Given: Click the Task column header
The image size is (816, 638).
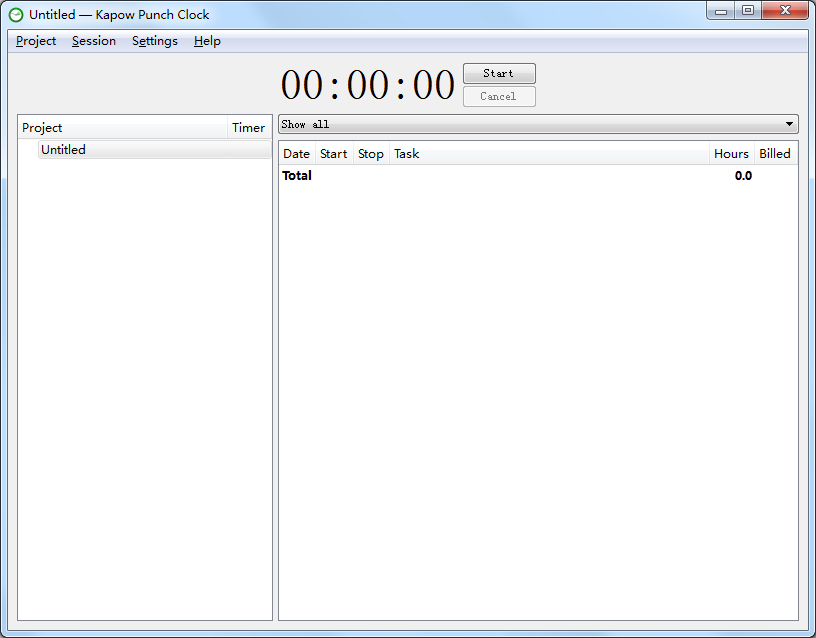Looking at the screenshot, I should click(x=549, y=154).
